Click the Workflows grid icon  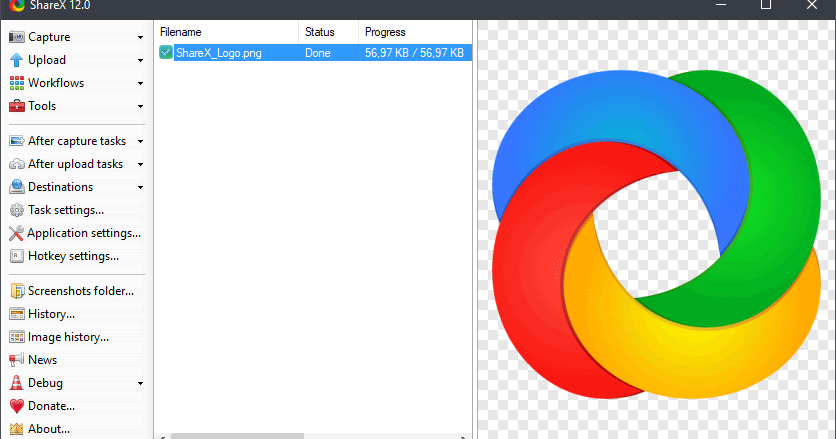coord(17,83)
